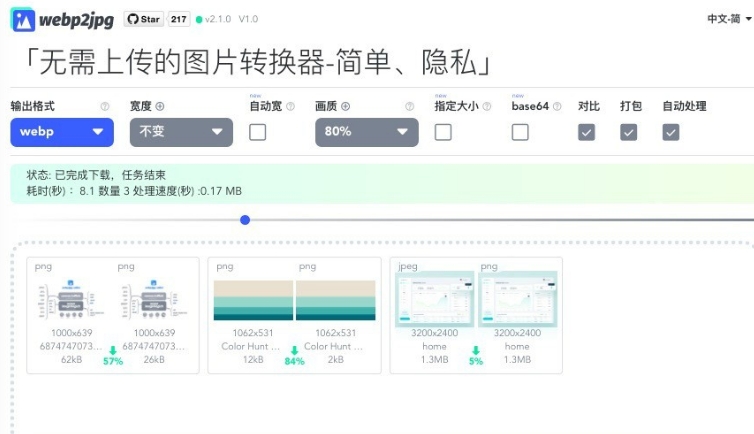The width and height of the screenshot is (754, 434).
Task: Click the help icon beside base64
Action: tap(557, 106)
